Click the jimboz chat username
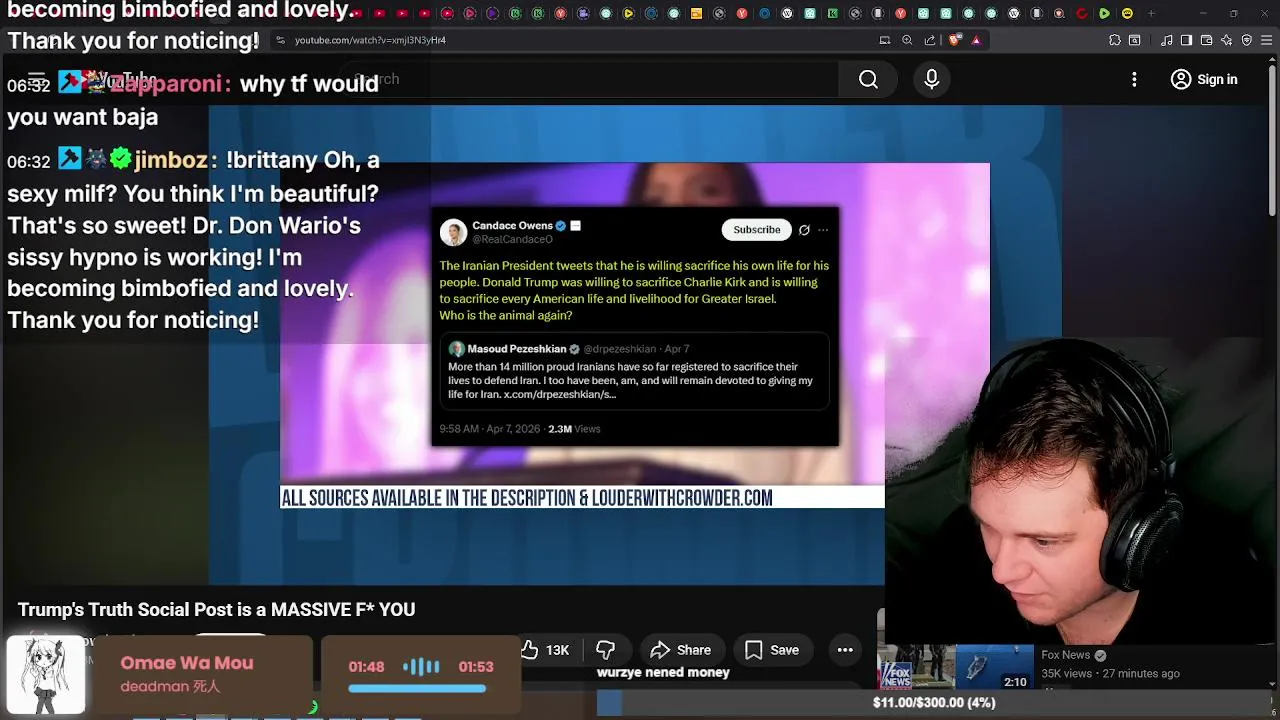Screen dimensions: 1280x720 (170, 160)
